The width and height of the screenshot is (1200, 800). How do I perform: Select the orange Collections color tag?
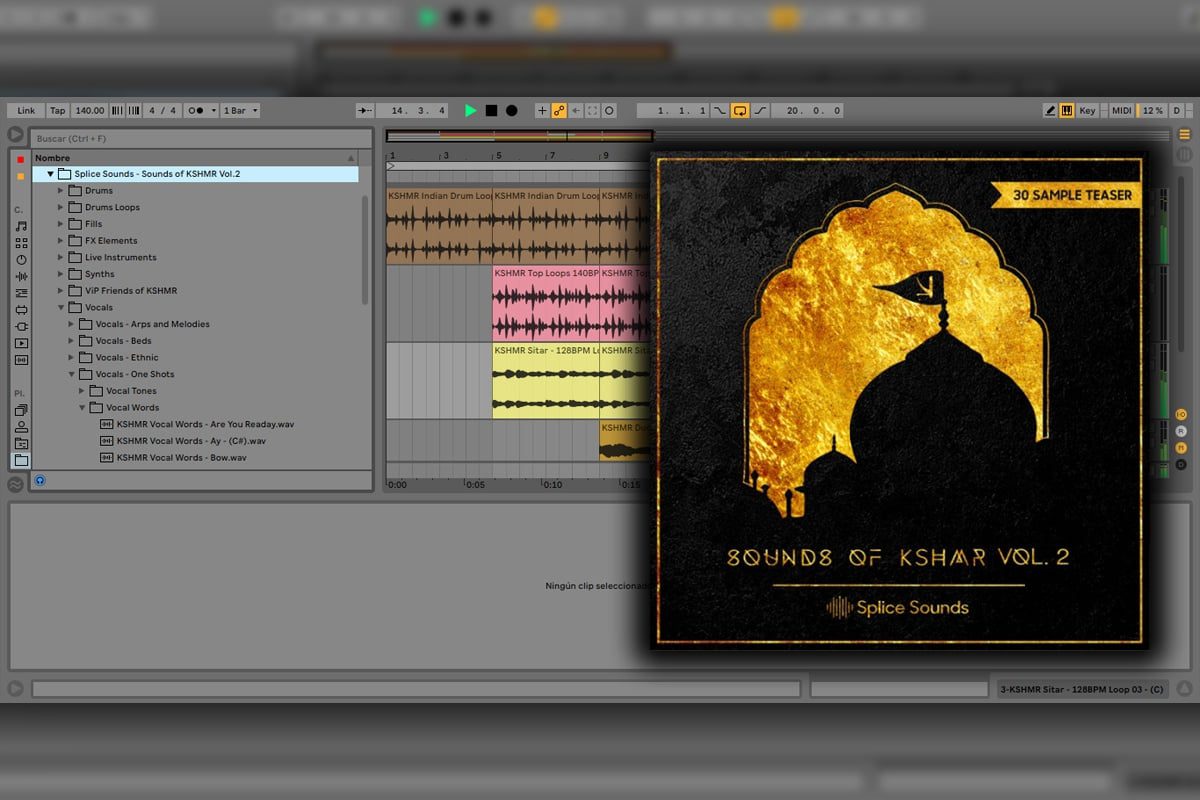tap(21, 176)
